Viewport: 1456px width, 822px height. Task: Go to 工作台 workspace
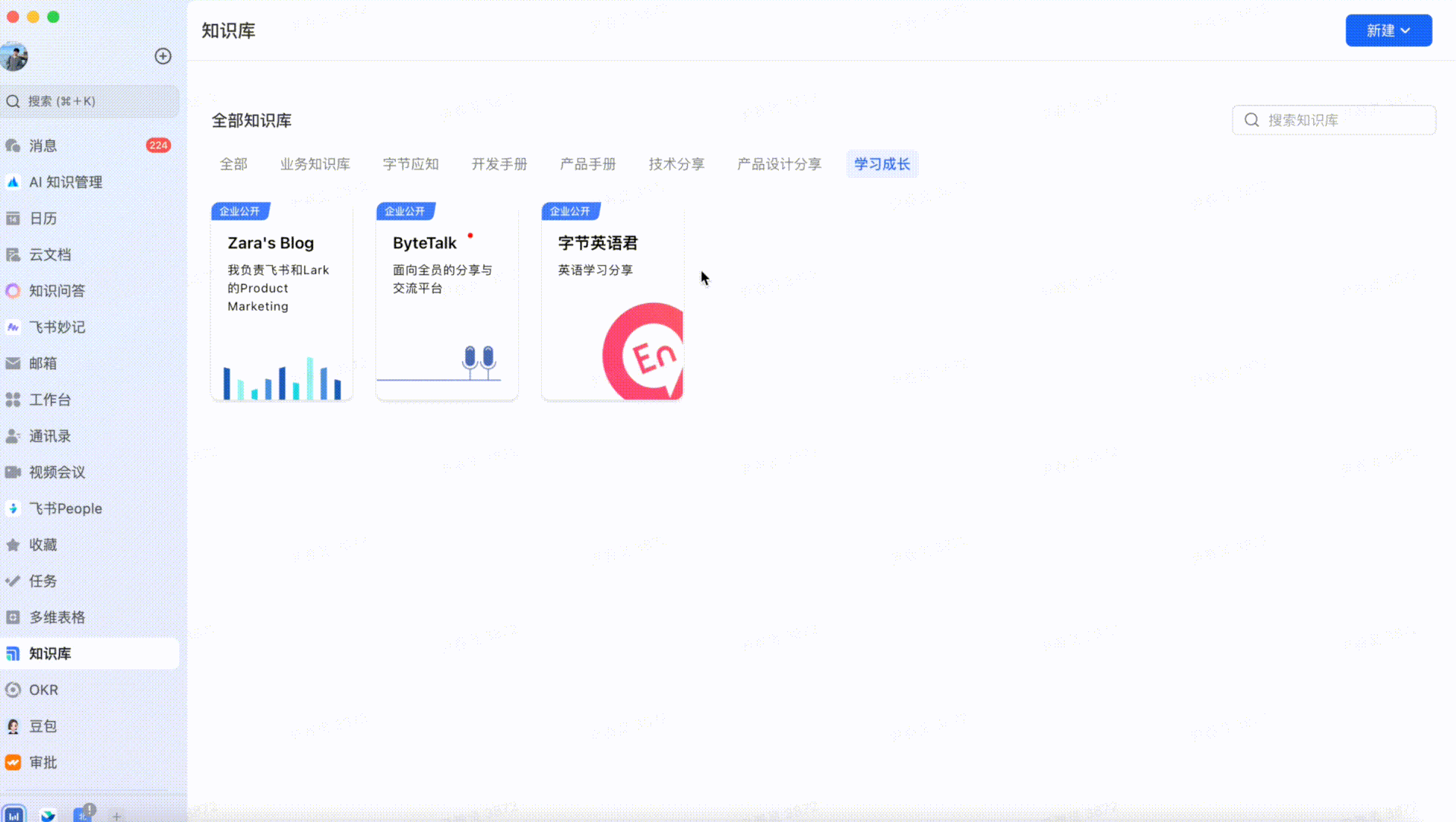(x=90, y=400)
